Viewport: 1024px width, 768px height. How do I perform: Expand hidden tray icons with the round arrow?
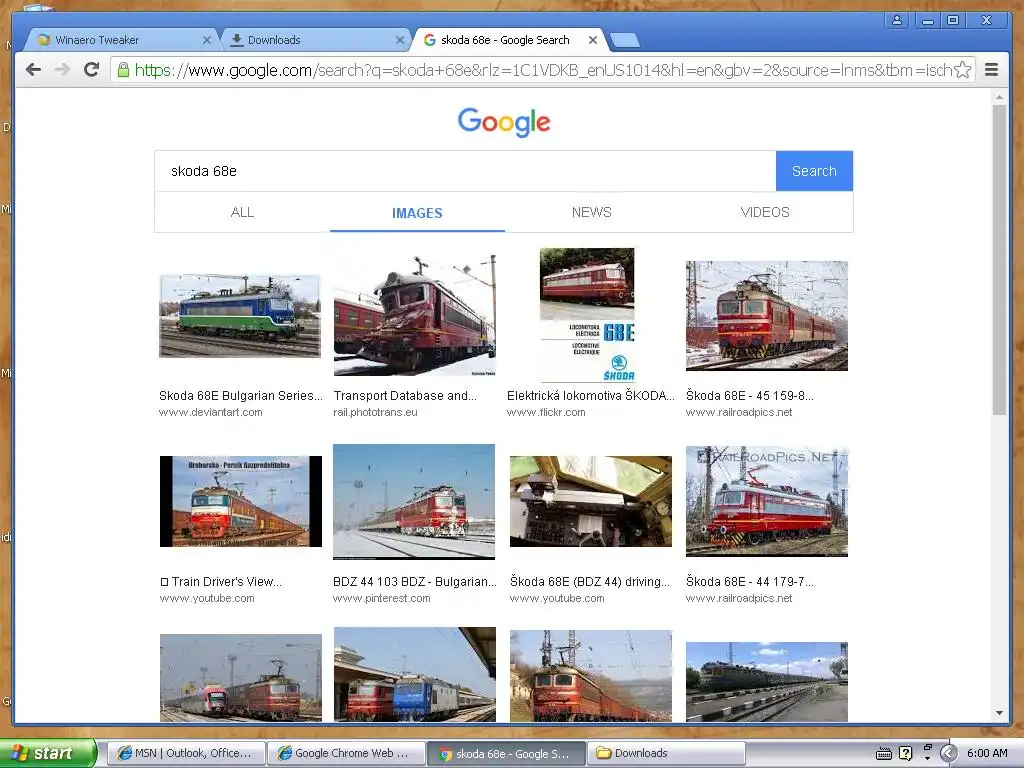tap(949, 754)
